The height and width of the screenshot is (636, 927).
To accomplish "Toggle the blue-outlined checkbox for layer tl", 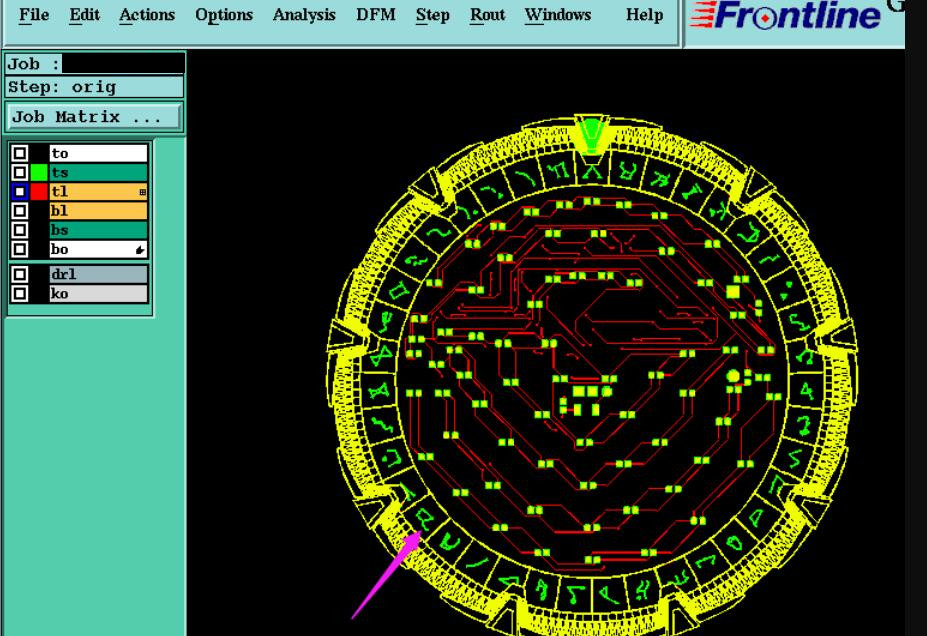I will pos(20,192).
